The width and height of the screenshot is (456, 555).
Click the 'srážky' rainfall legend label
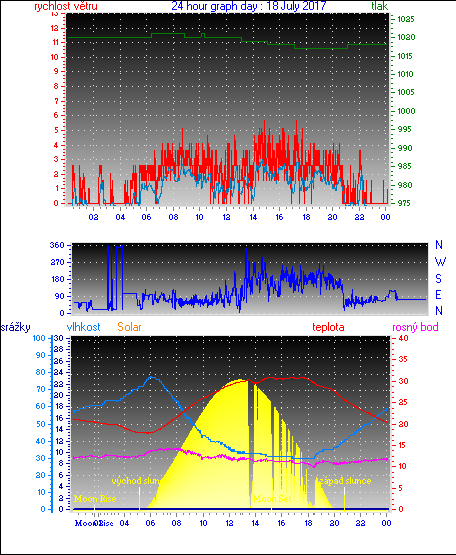coord(16,327)
